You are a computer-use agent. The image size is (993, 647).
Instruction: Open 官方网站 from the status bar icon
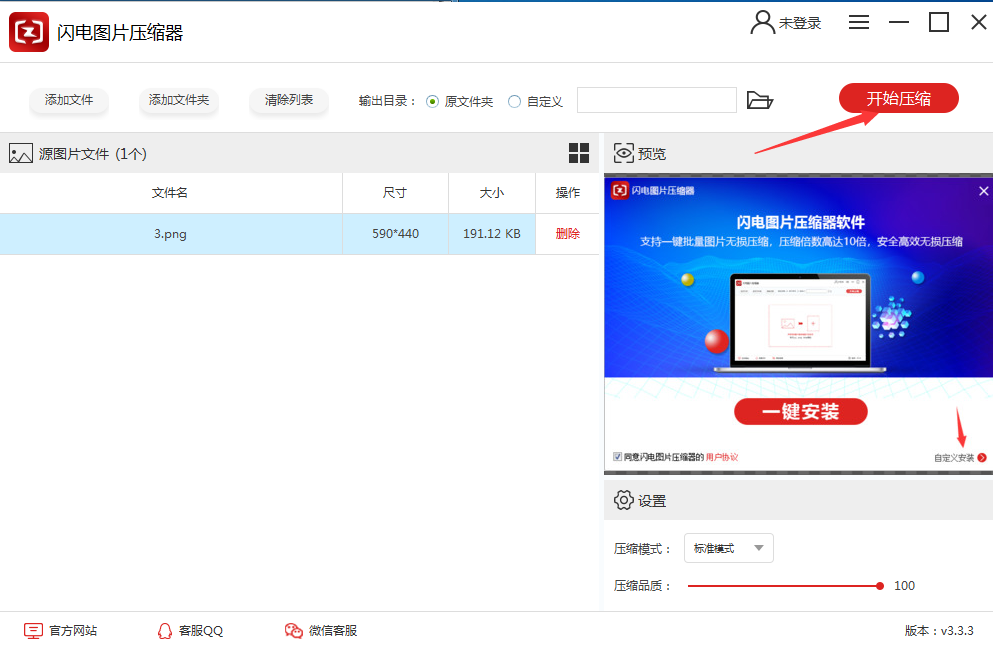point(33,630)
